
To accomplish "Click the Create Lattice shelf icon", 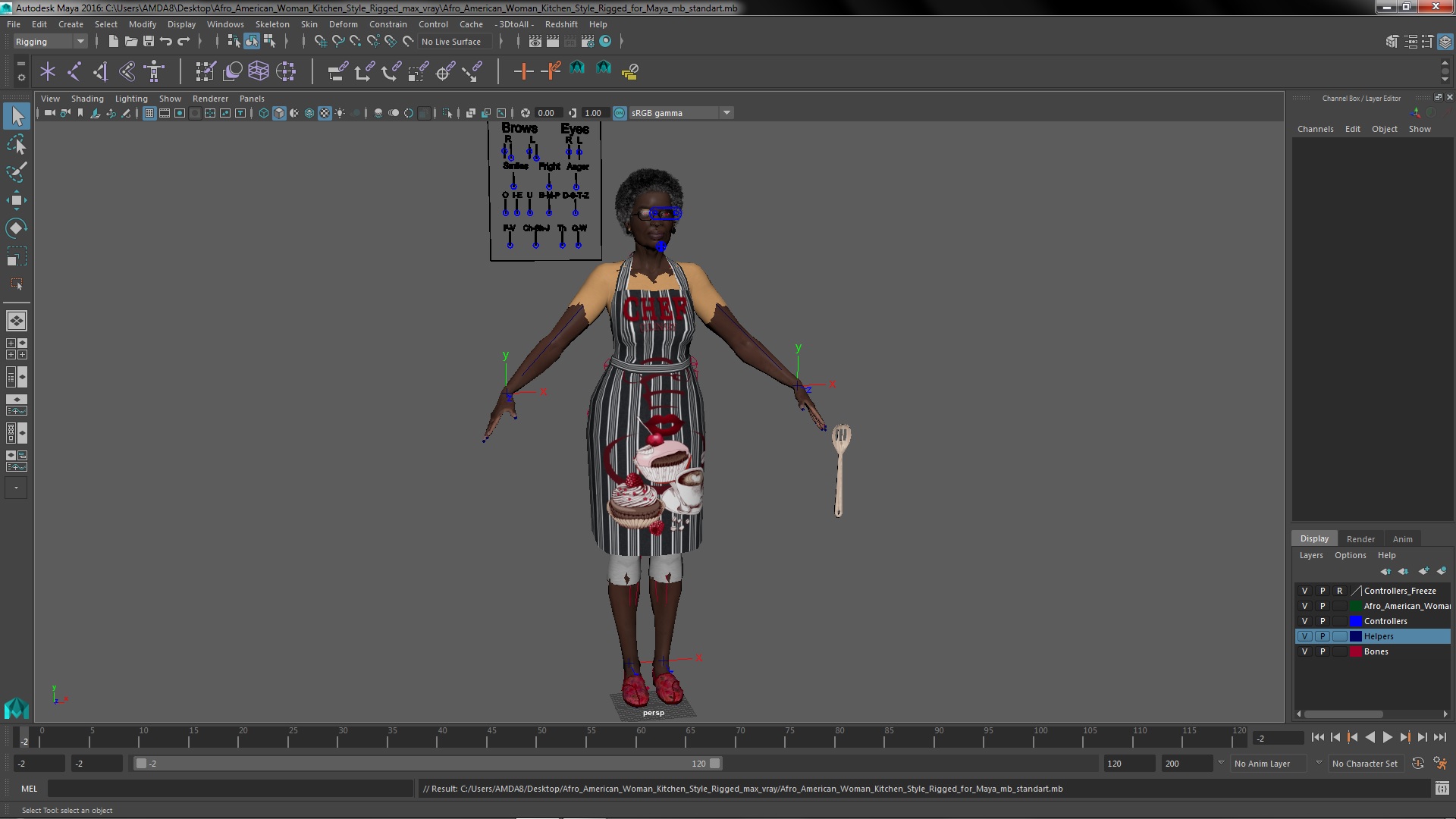I will pos(259,71).
